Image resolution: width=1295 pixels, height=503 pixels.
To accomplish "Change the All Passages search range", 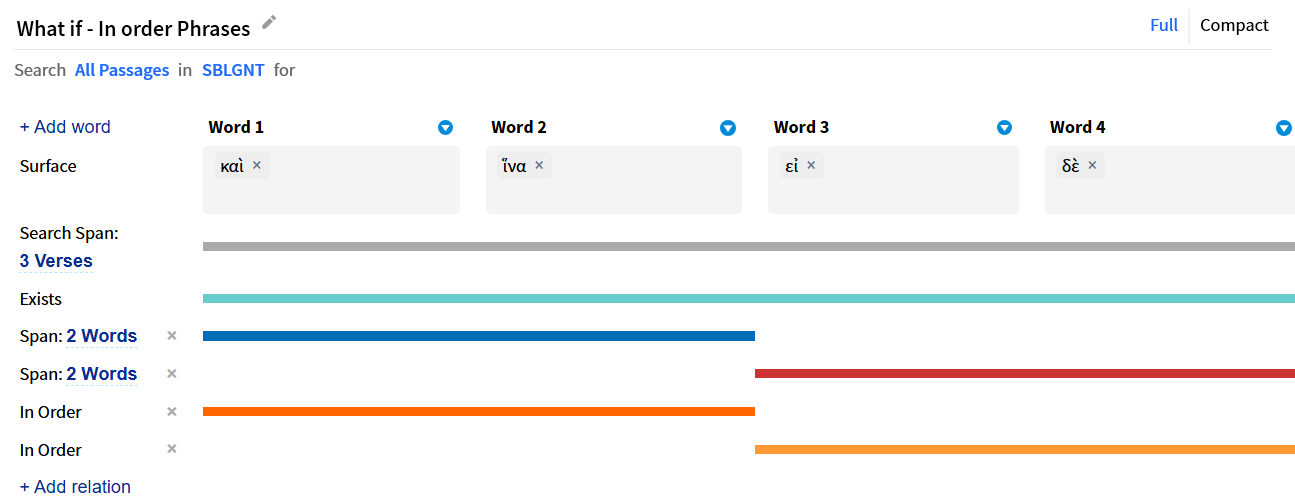I will 122,70.
